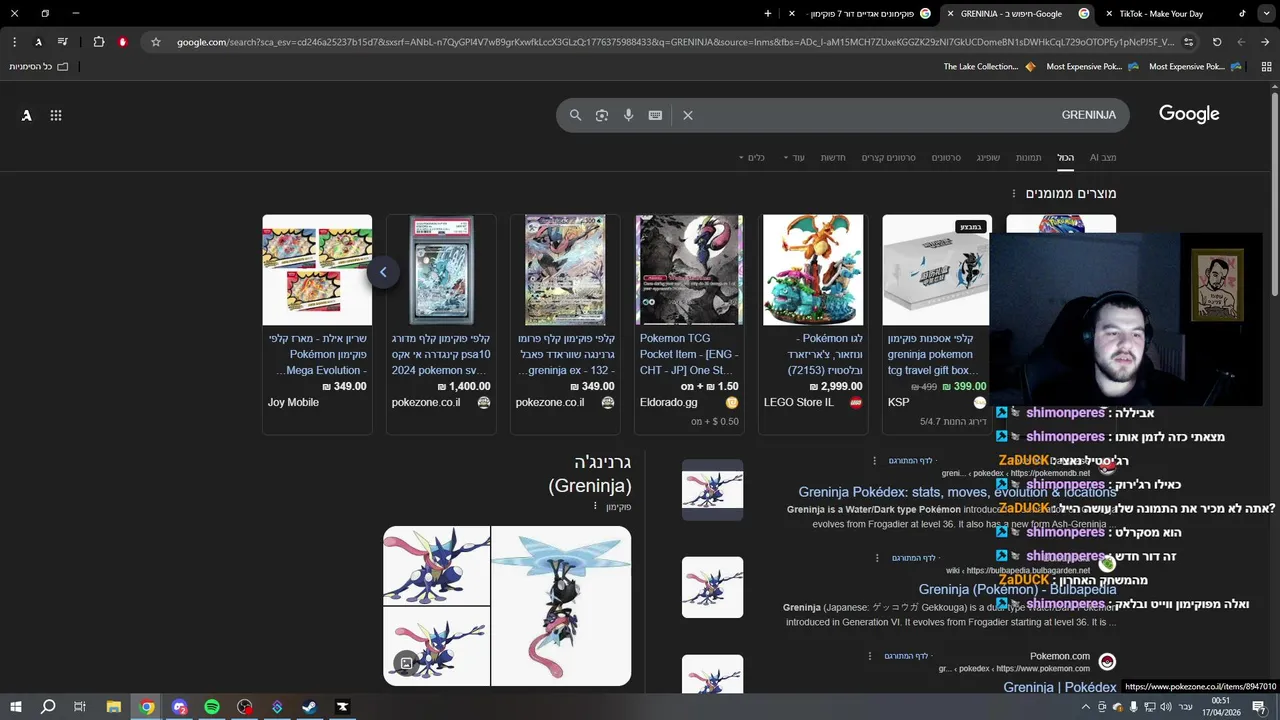Select the AI mode search tab
Screen dimensions: 1280x720
pyautogui.click(x=1103, y=158)
